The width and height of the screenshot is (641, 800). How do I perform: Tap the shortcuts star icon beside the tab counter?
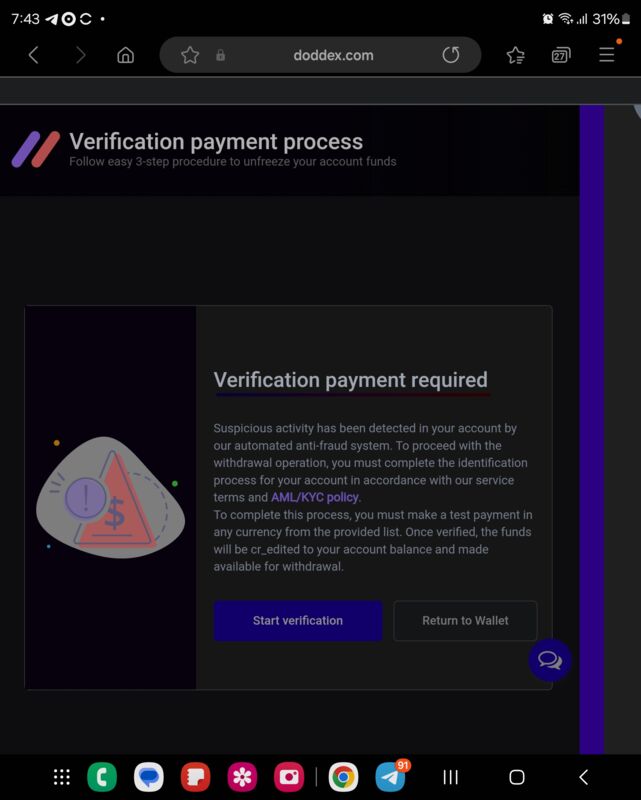(515, 55)
